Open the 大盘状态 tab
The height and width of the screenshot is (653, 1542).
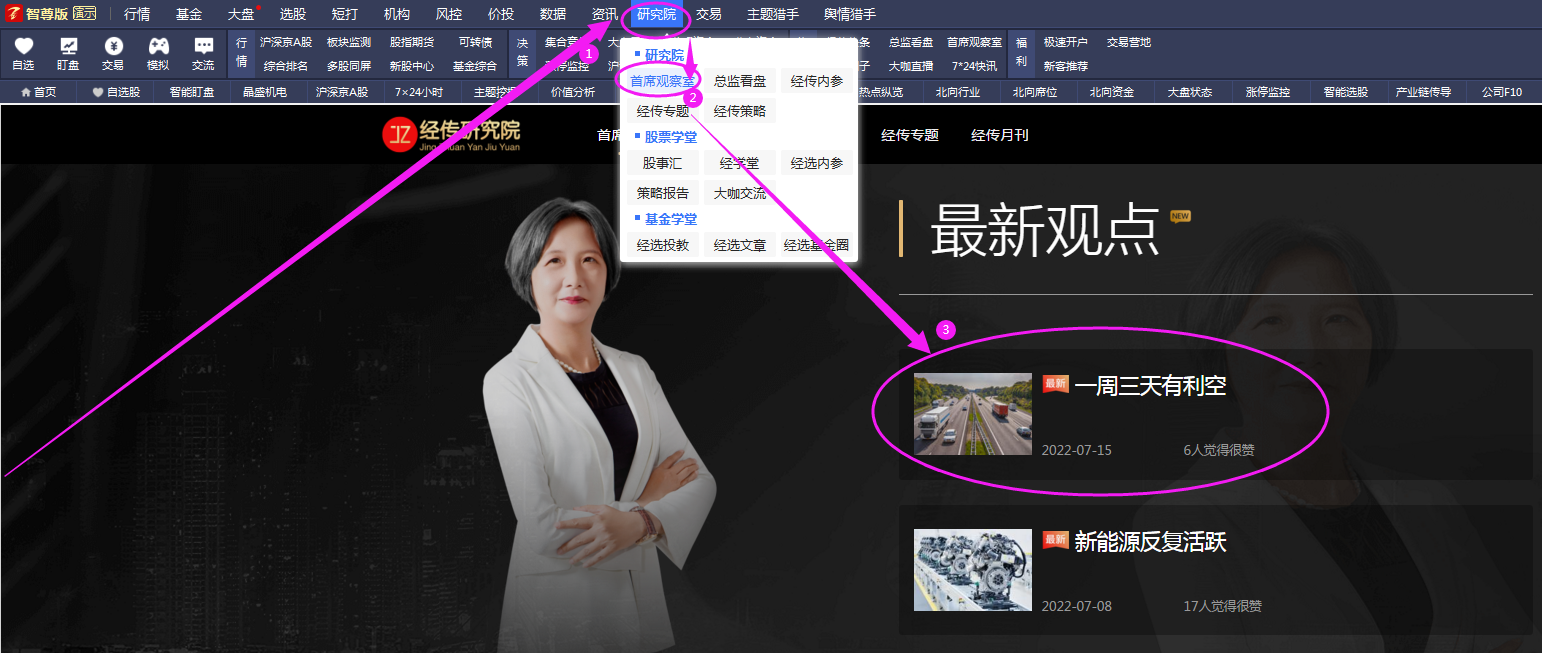click(1190, 92)
